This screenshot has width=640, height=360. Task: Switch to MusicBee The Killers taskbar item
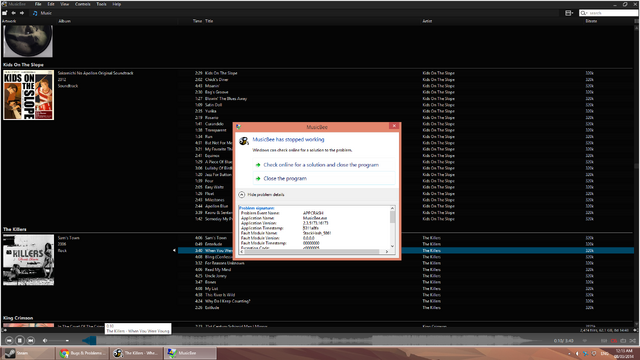coord(137,353)
